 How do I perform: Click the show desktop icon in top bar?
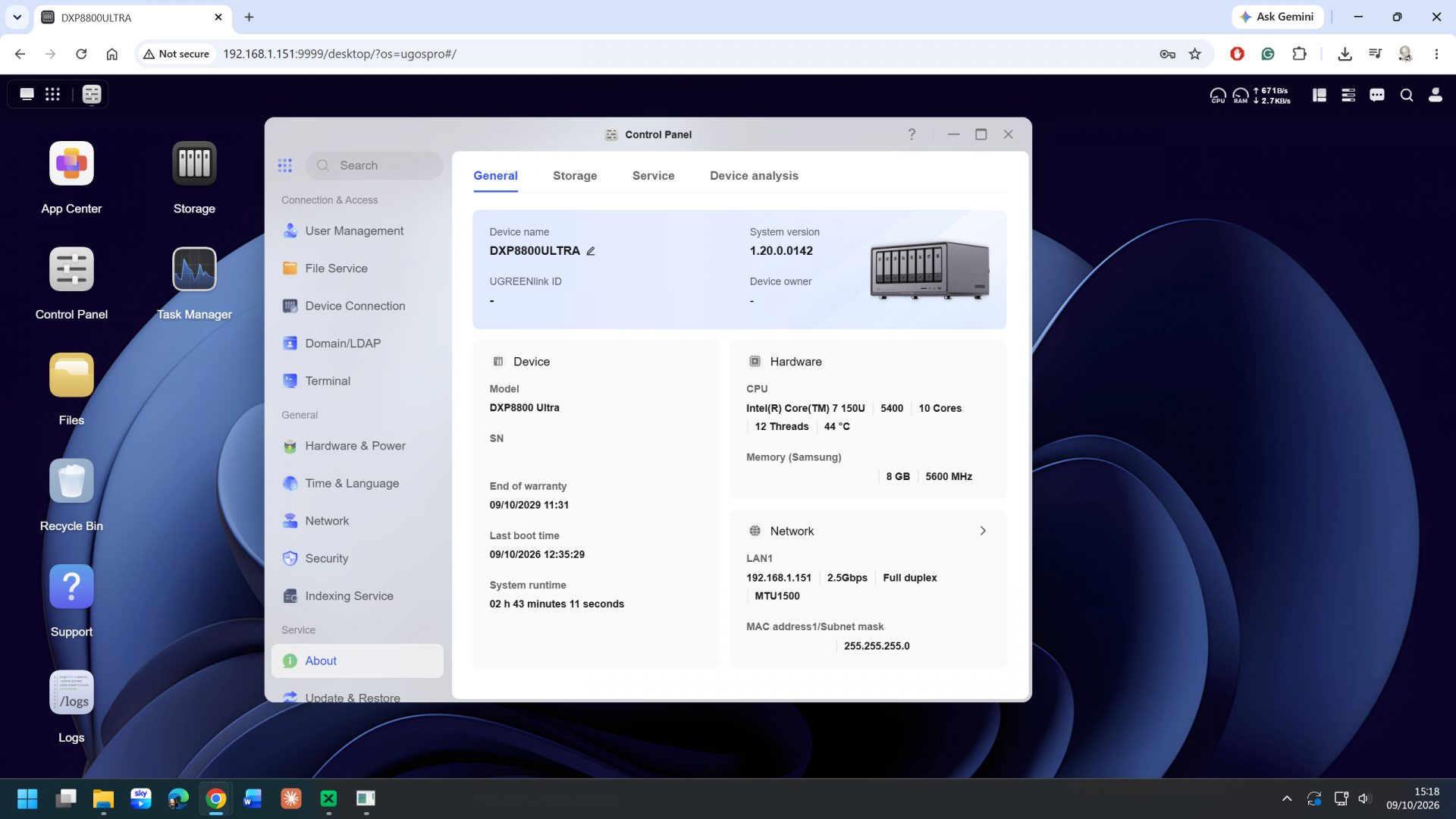tap(27, 94)
